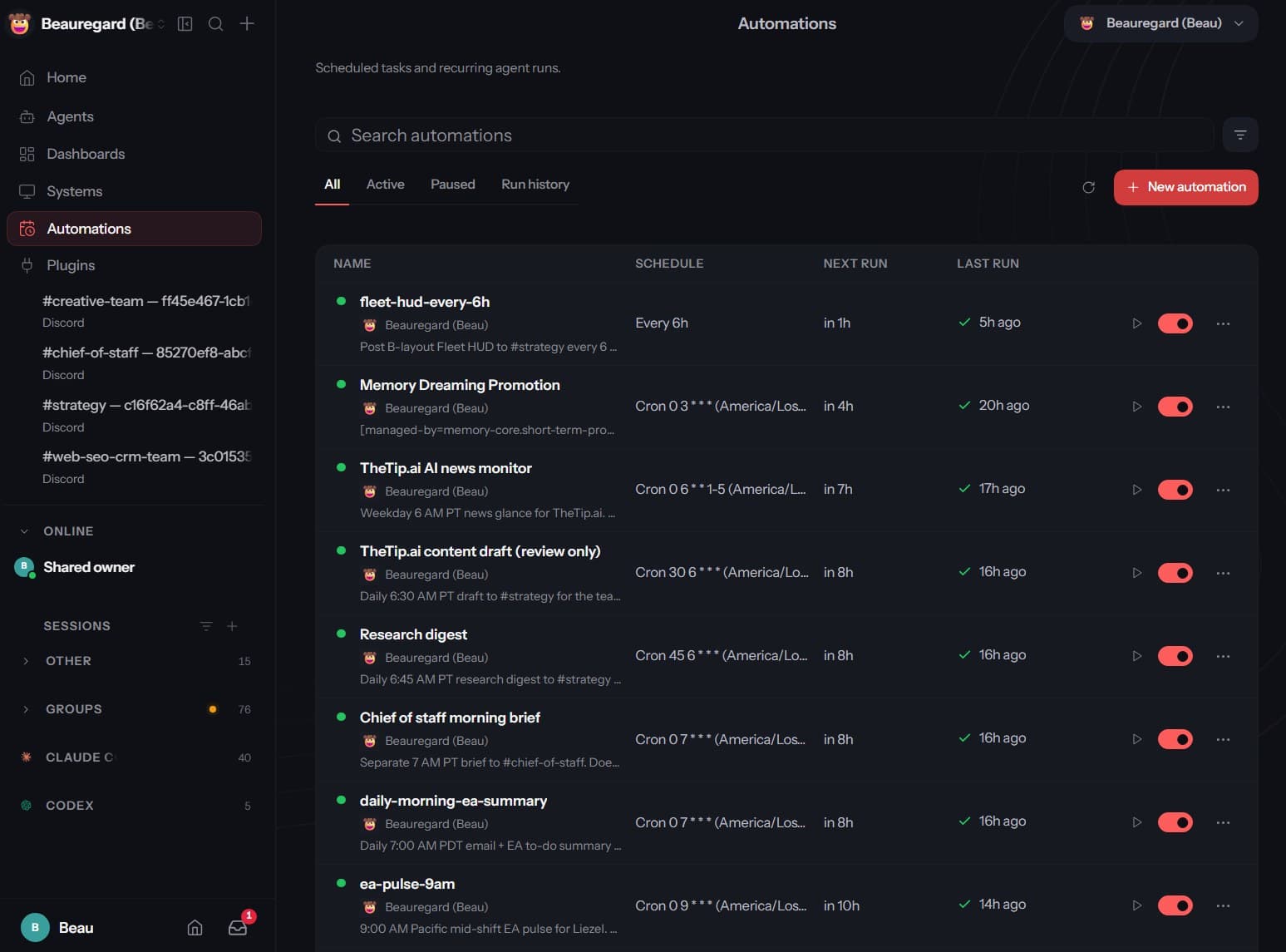Image resolution: width=1286 pixels, height=952 pixels.
Task: Expand the CLAUDE C sessions group
Action: pos(135,757)
